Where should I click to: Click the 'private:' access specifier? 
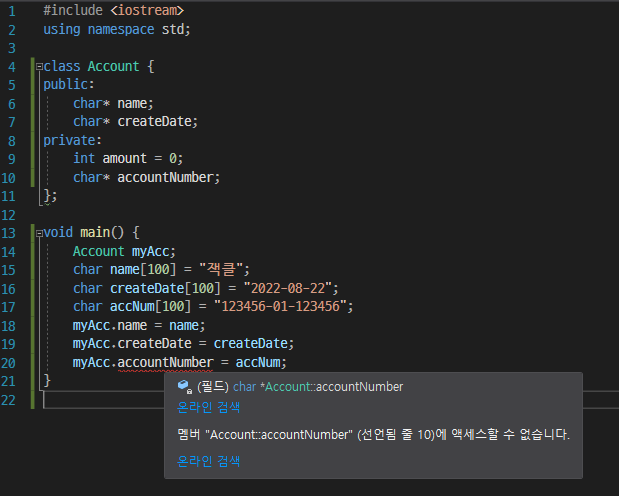[x=72, y=140]
